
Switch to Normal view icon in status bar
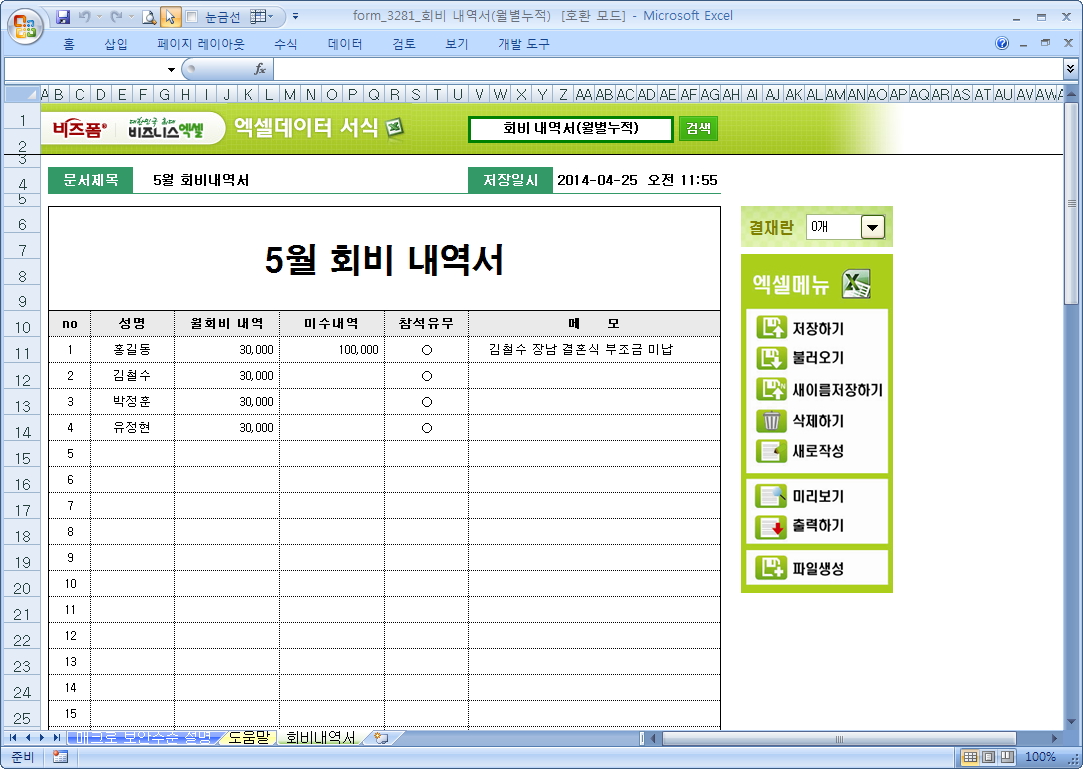coord(970,757)
